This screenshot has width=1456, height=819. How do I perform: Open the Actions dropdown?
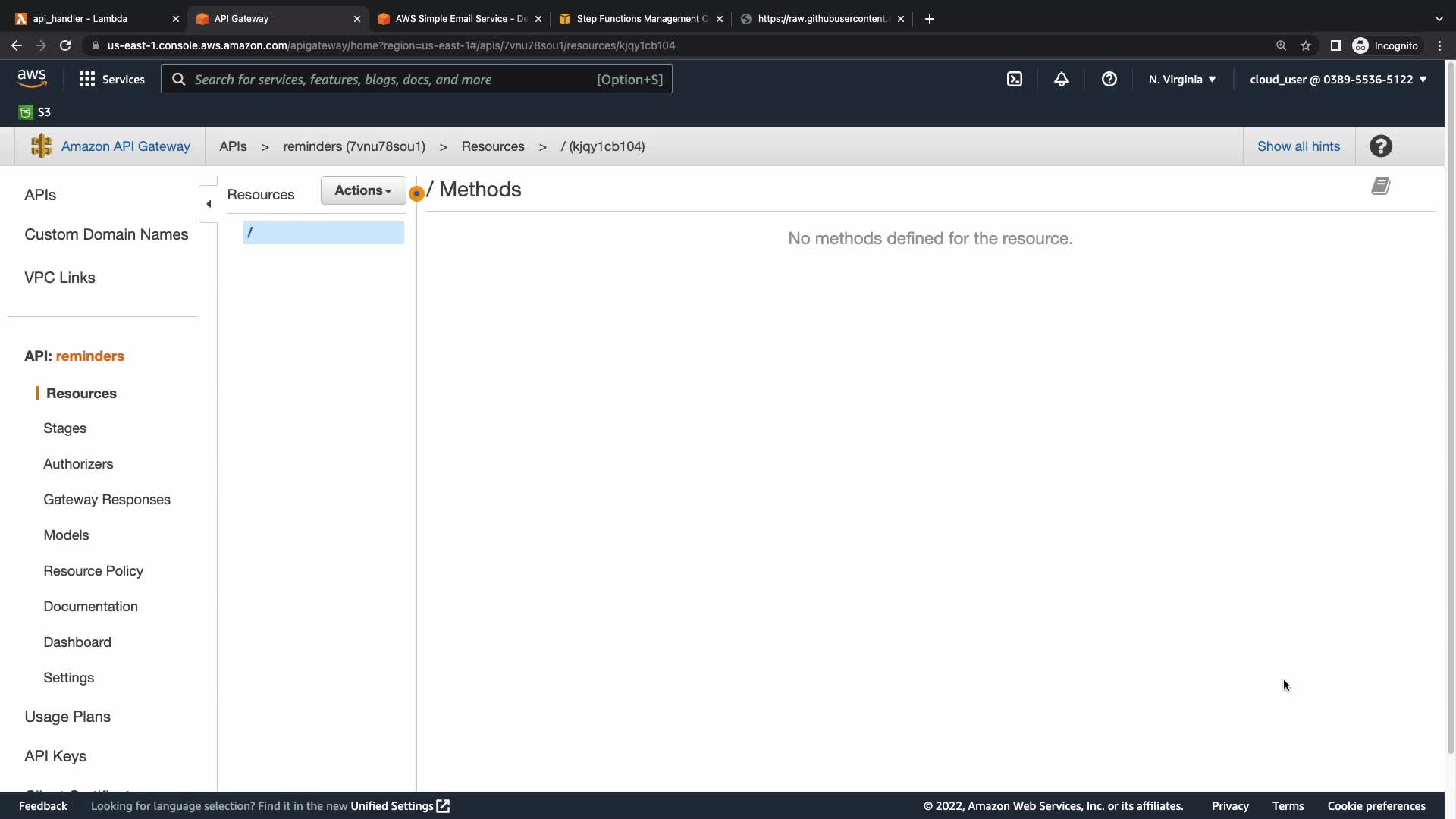coord(363,190)
